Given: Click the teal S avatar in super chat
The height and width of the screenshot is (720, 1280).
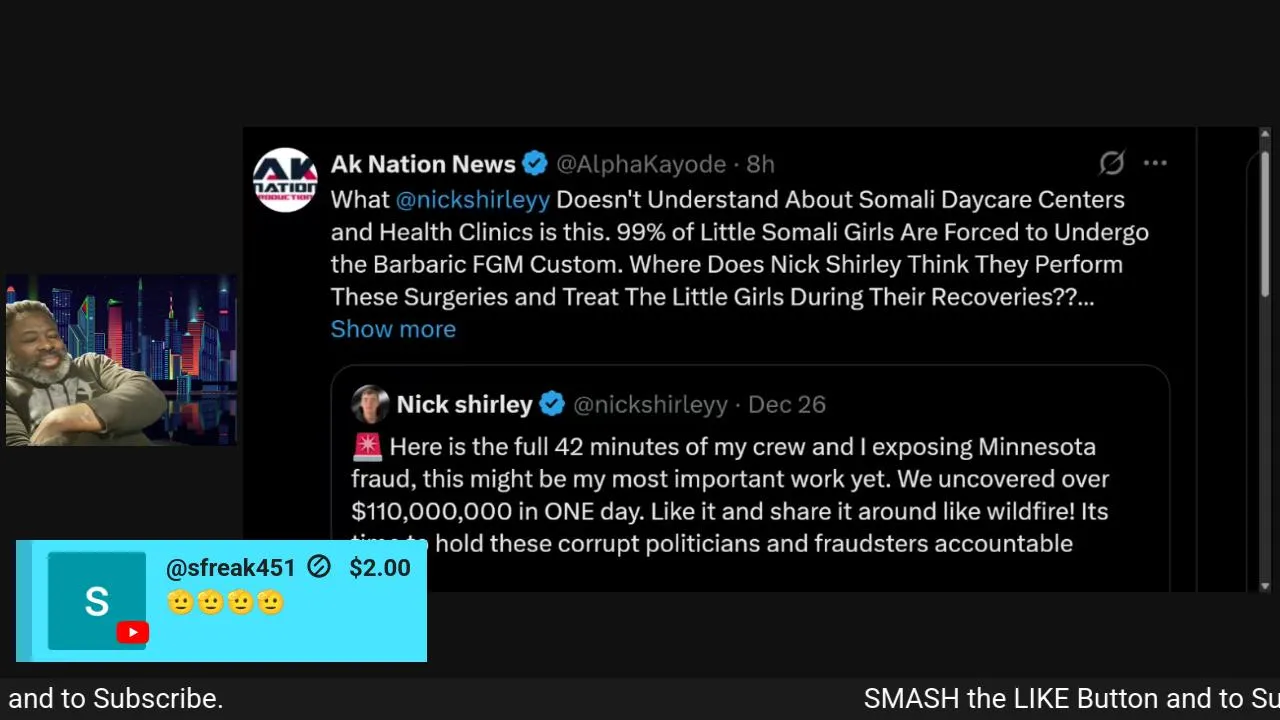Looking at the screenshot, I should 96,601.
